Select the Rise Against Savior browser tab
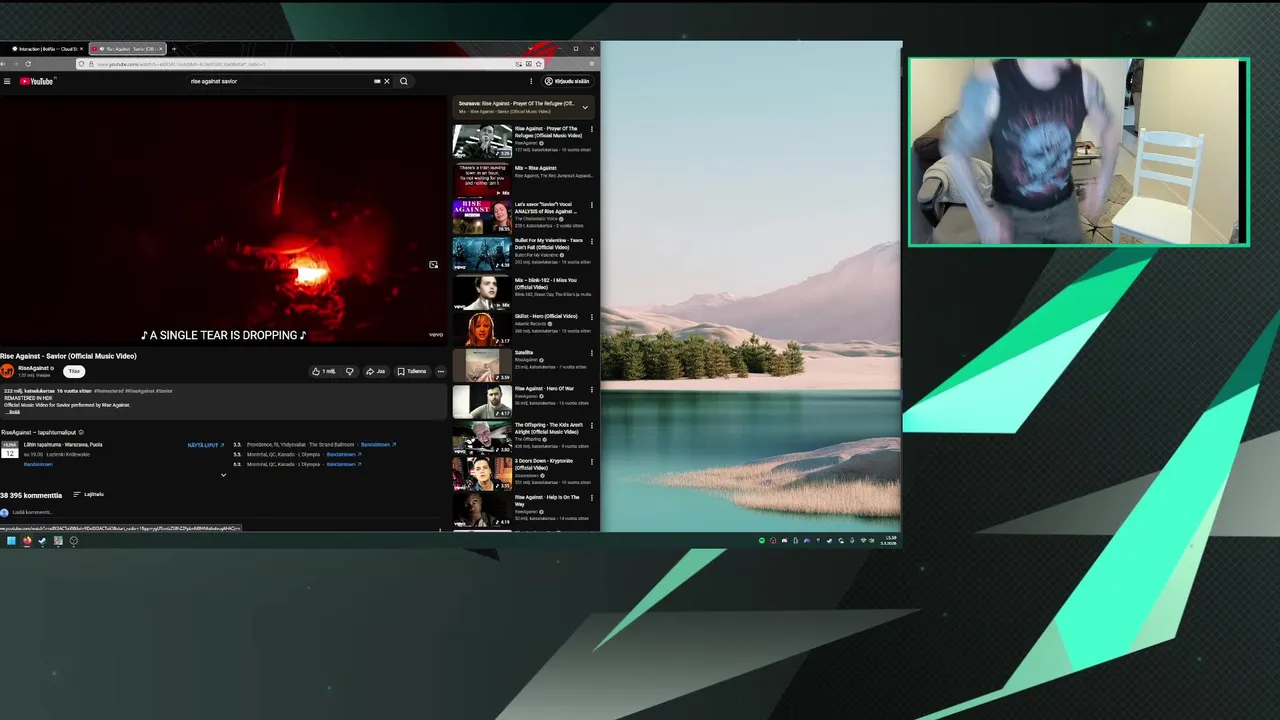Screen dimensions: 1280x720 [x=127, y=48]
